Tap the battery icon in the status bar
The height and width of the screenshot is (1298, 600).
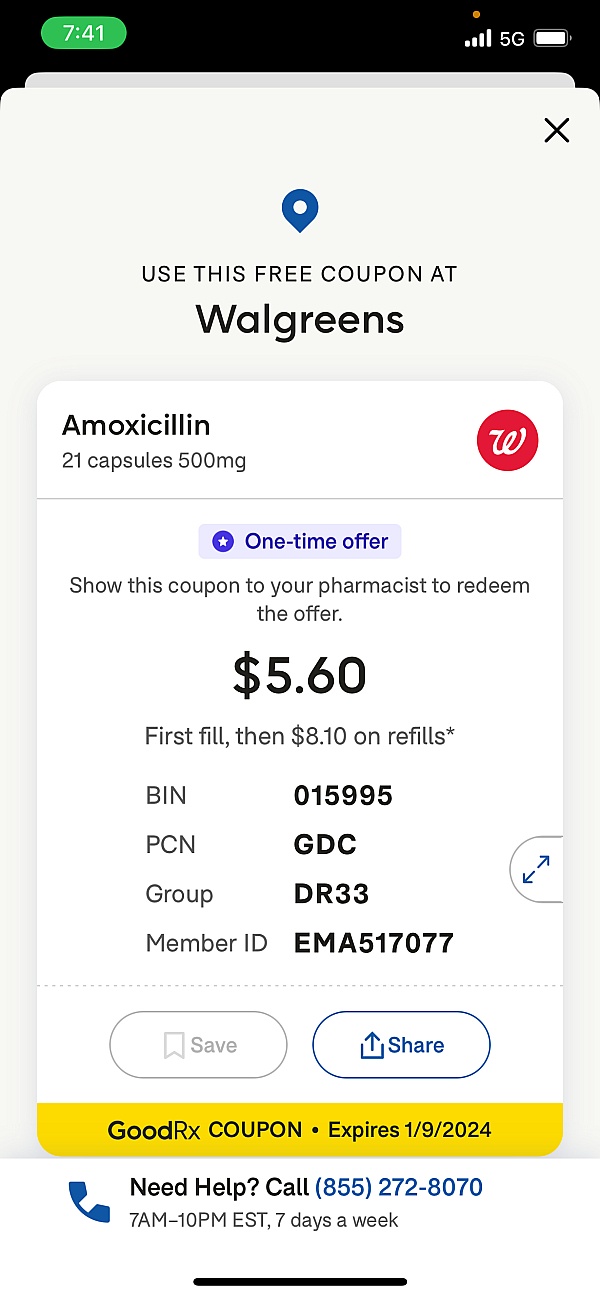click(x=552, y=39)
